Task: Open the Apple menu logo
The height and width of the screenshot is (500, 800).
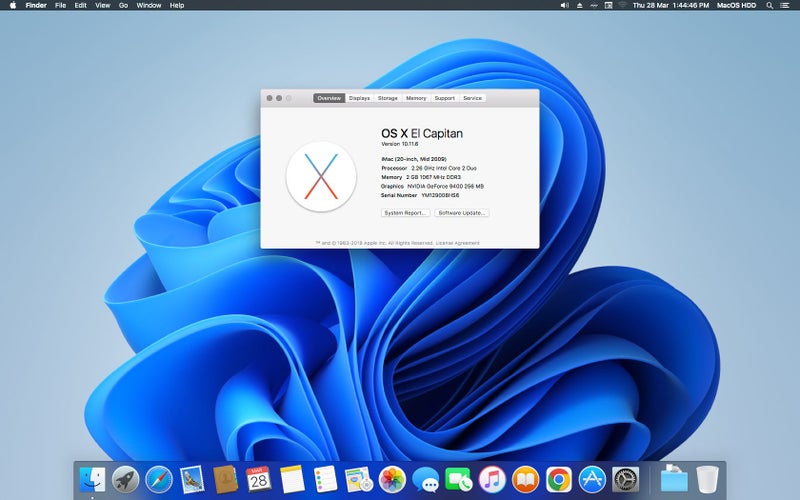Action: 13,5
